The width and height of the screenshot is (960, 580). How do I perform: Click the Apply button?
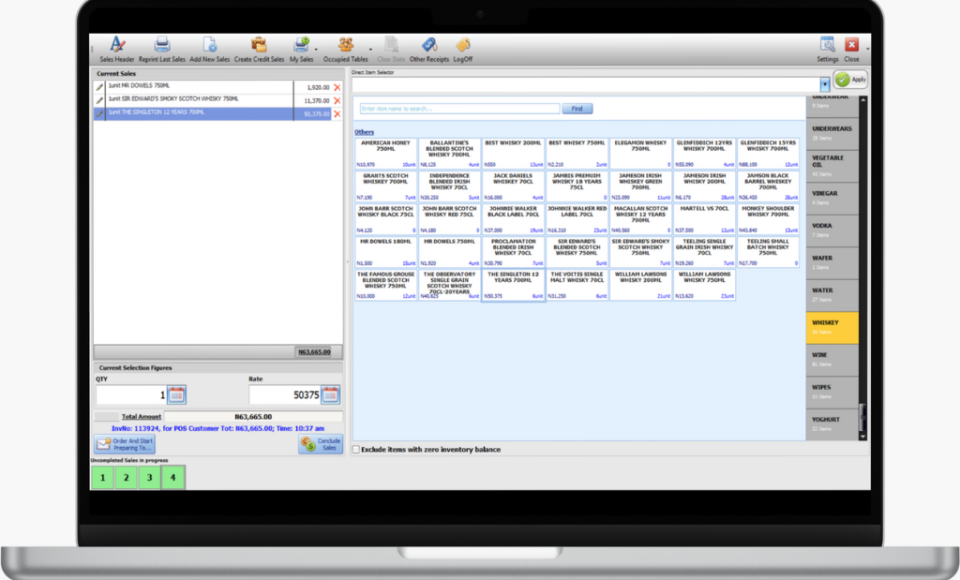pos(850,79)
